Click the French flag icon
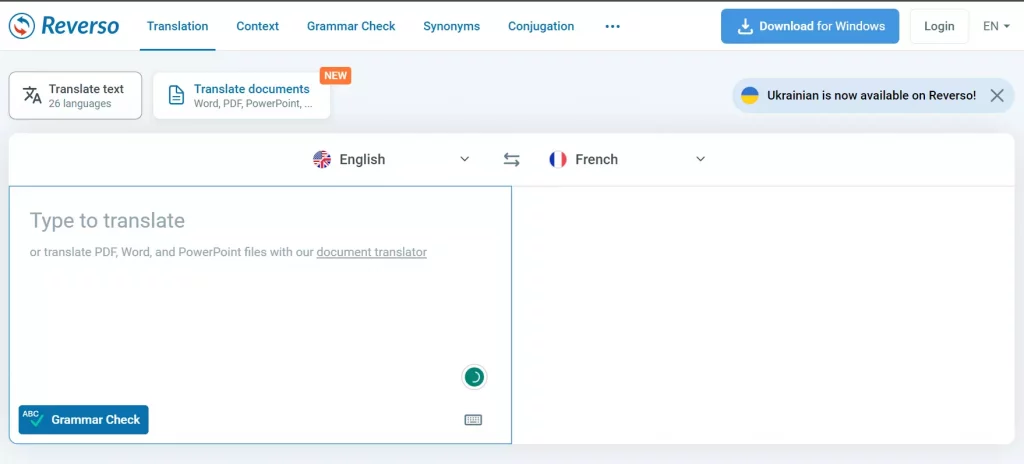The image size is (1024, 464). click(558, 159)
